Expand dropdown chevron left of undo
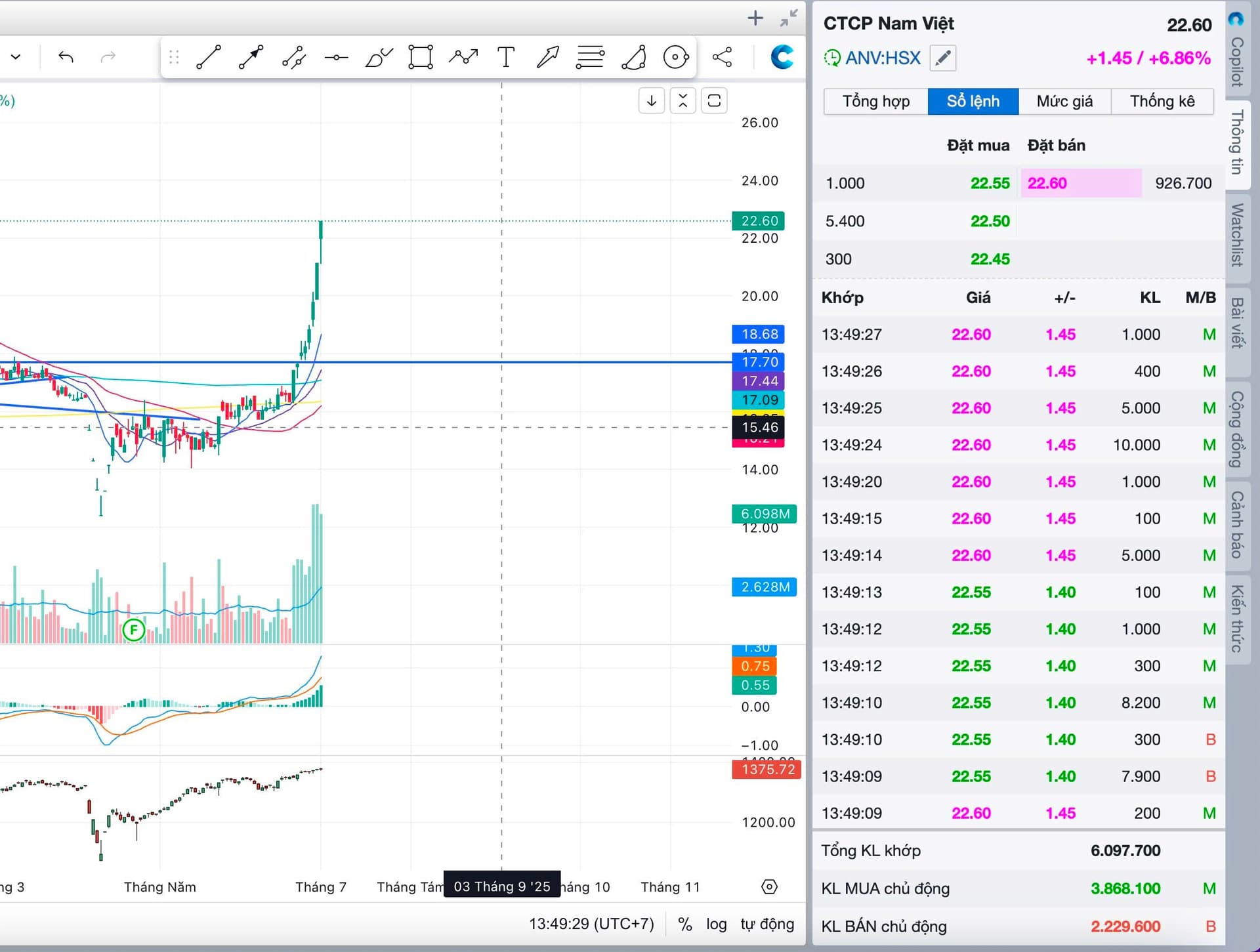 point(16,57)
